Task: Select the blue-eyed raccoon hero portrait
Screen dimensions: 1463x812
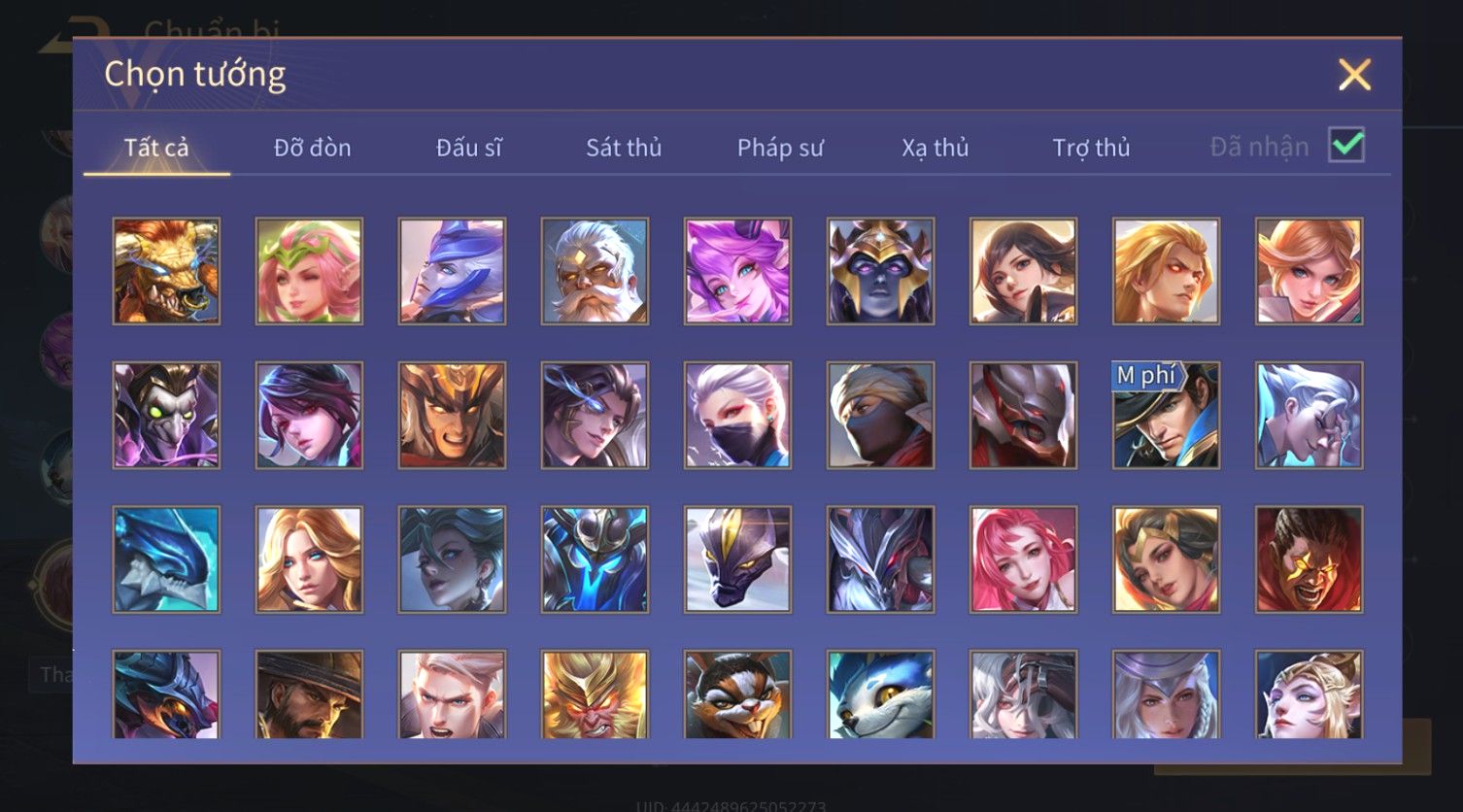Action: pos(880,694)
